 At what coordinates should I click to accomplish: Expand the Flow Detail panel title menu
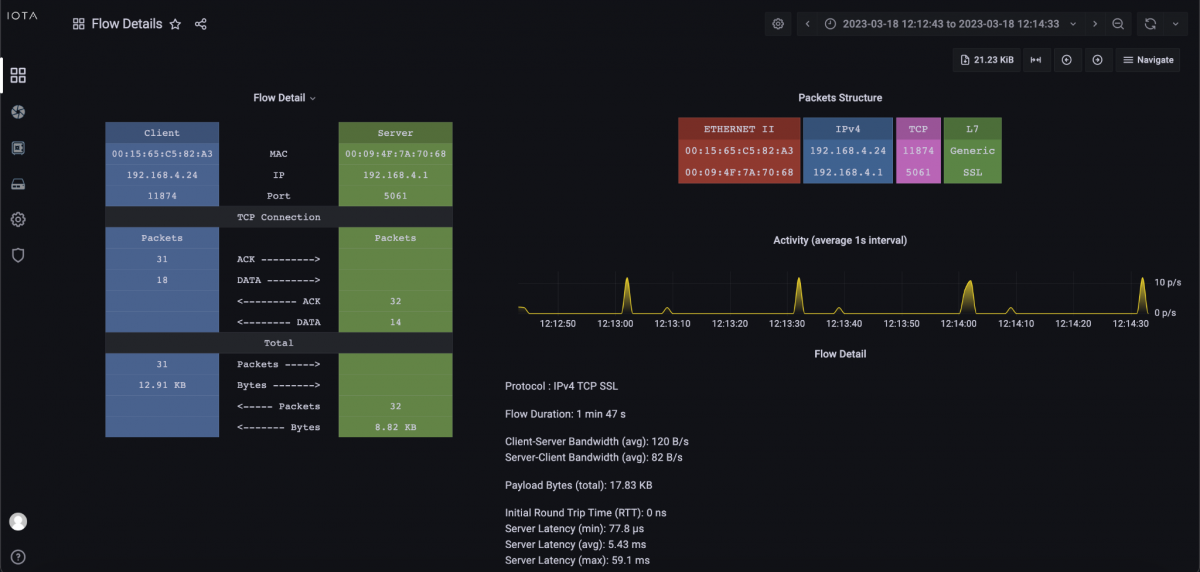pyautogui.click(x=284, y=98)
